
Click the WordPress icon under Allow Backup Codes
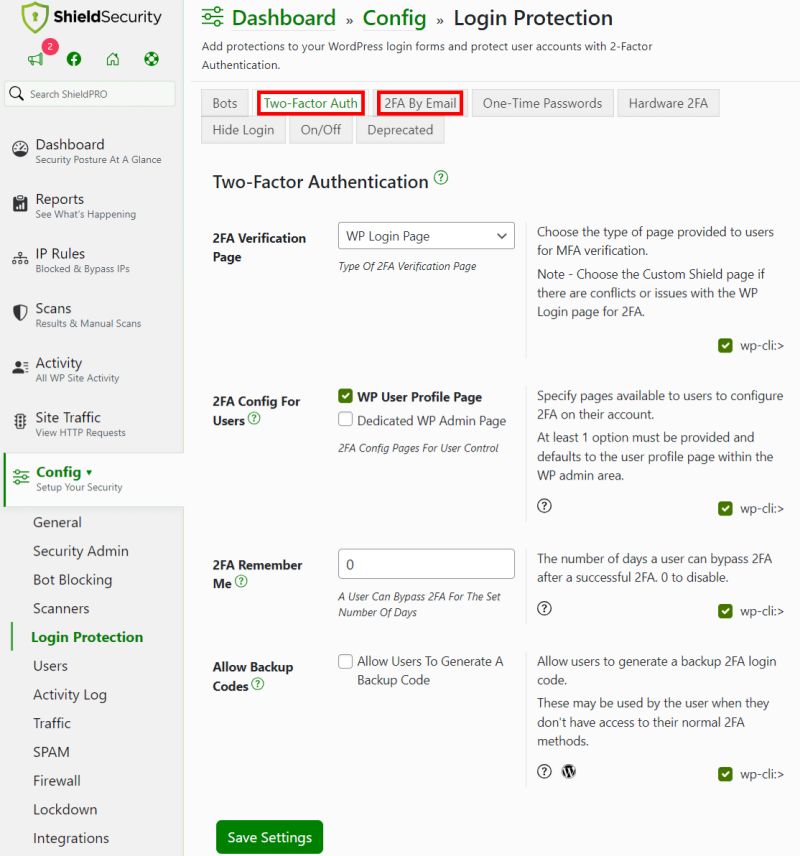(568, 771)
